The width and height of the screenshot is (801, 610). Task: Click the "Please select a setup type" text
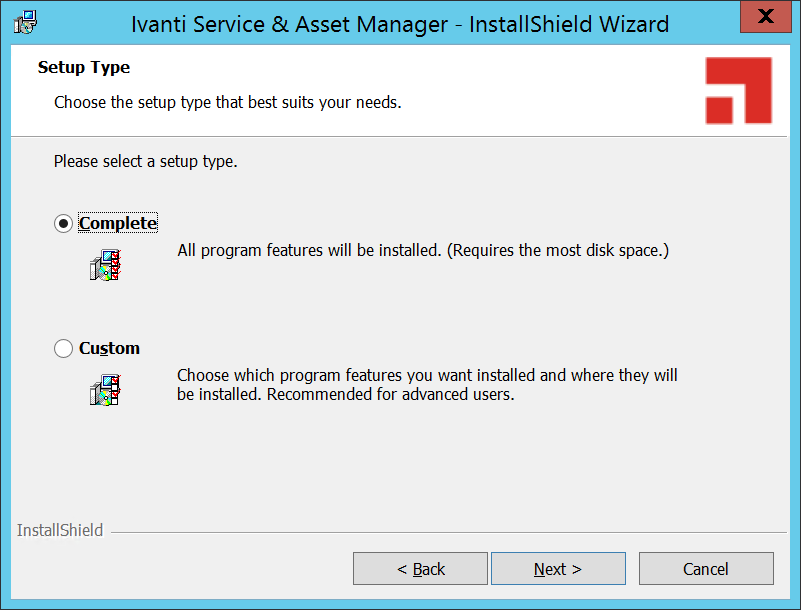(146, 161)
